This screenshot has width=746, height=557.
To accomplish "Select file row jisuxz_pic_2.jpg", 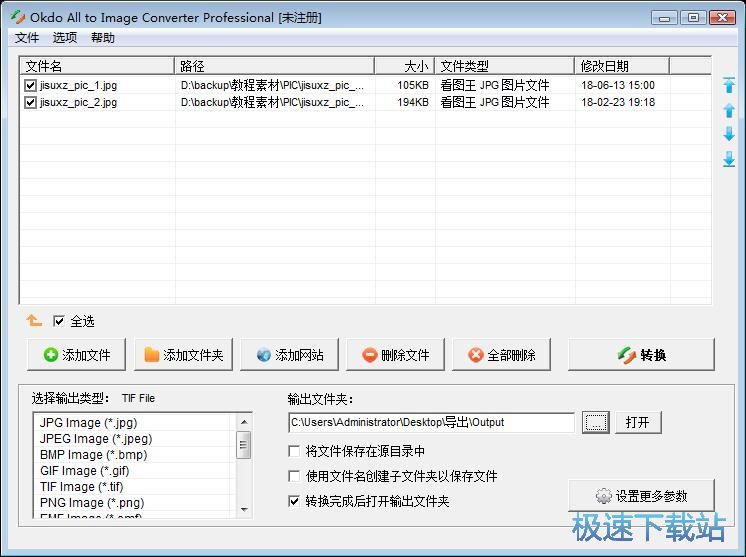I will tap(365, 102).
